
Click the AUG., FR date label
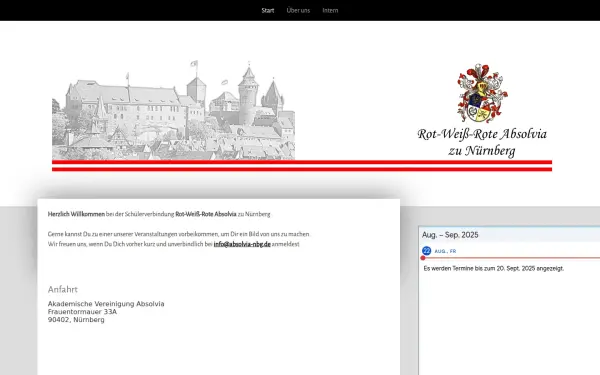(x=445, y=251)
